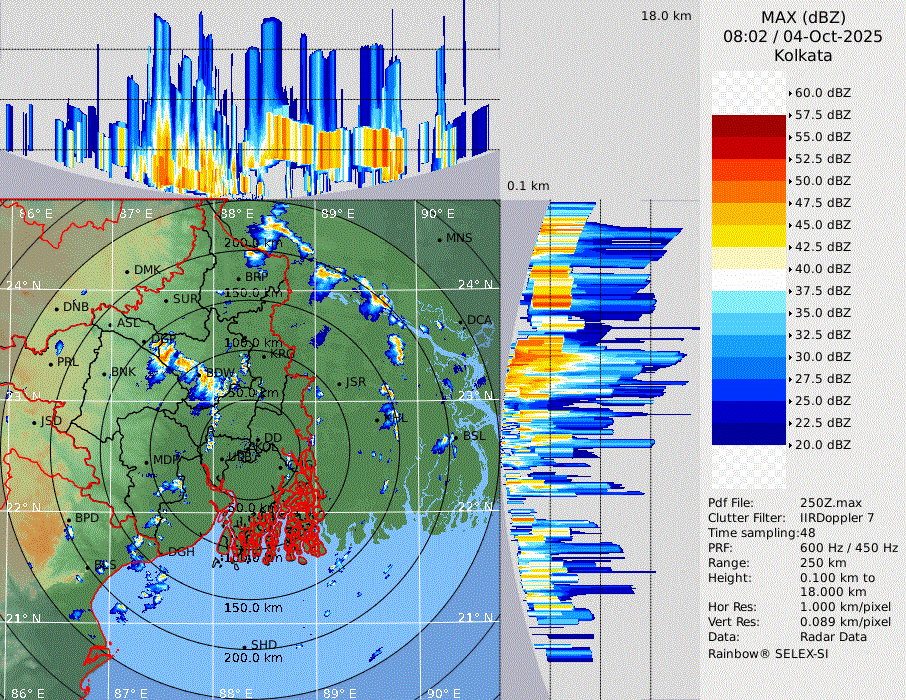Click the IIRDoppler 7 clutter filter value
The height and width of the screenshot is (700, 906).
point(838,518)
